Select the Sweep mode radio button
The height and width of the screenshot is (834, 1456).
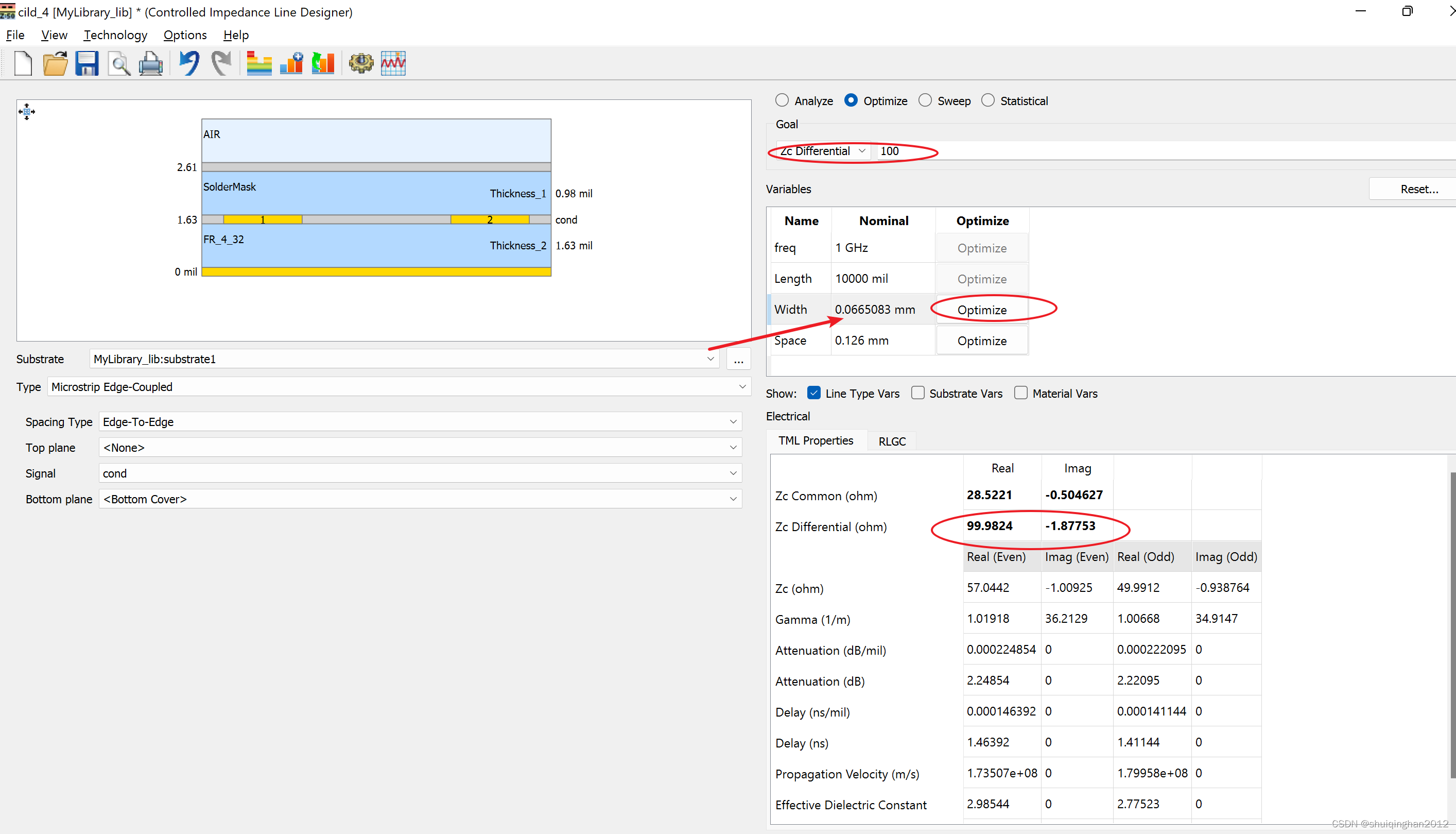pos(925,100)
